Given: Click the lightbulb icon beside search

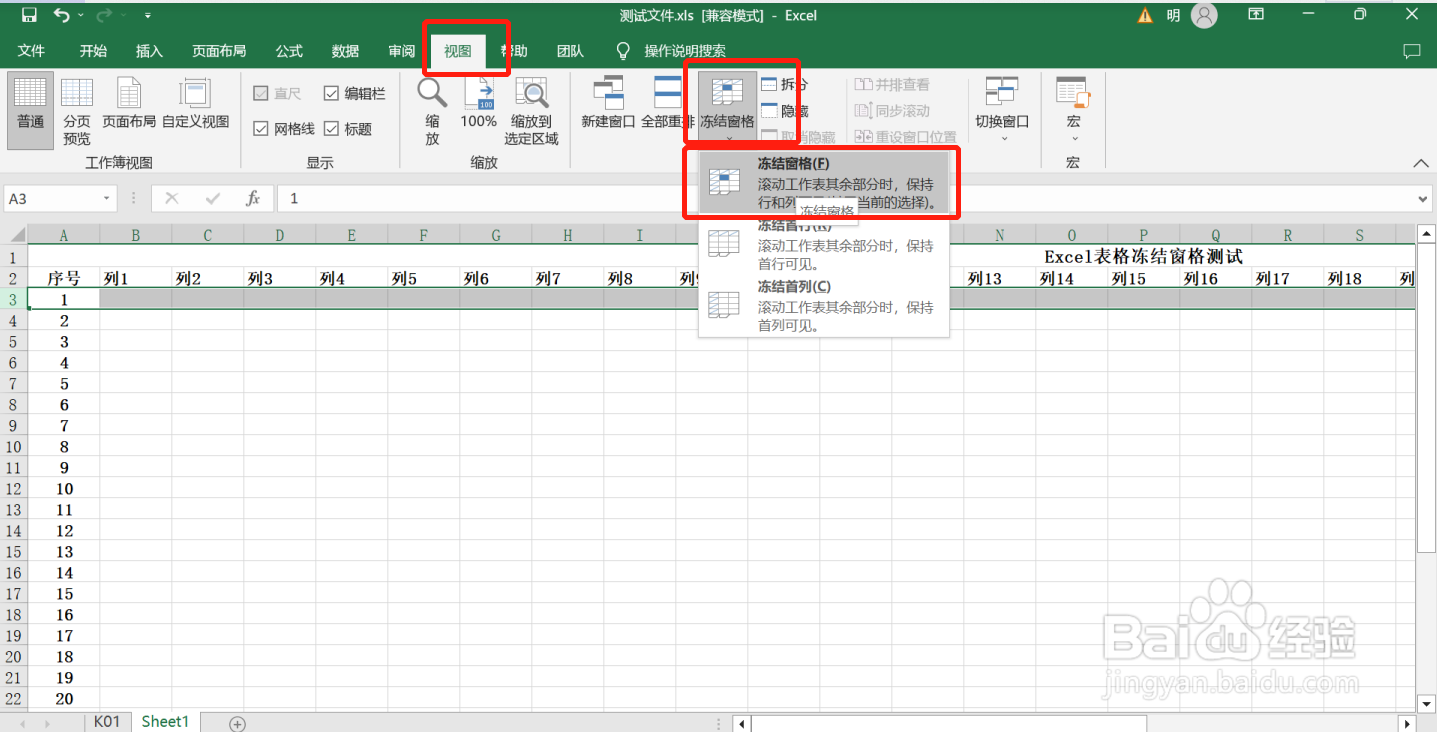Looking at the screenshot, I should [x=623, y=50].
